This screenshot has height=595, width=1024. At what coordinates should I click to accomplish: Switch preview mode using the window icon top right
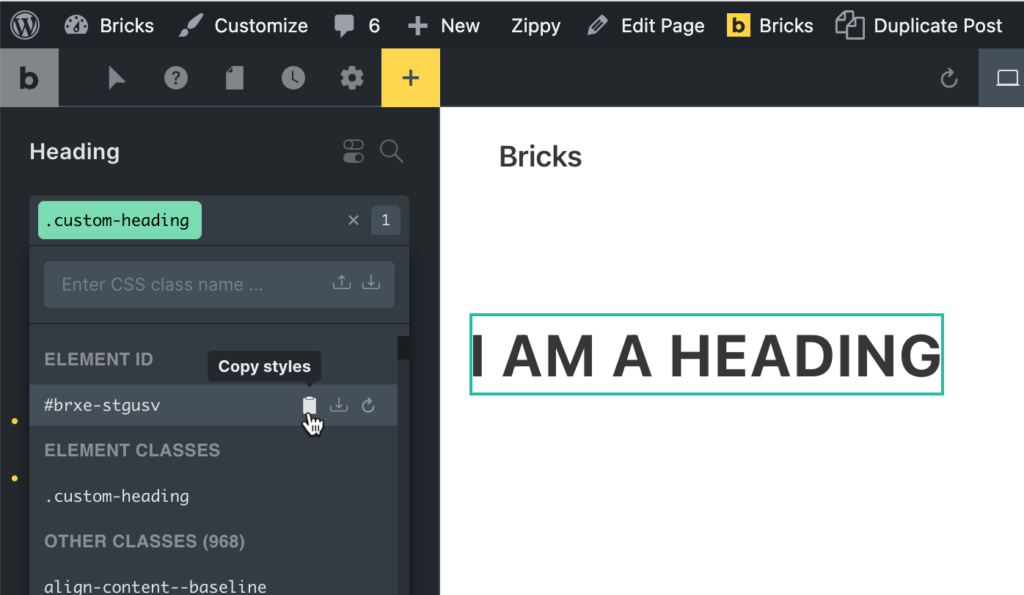tap(1008, 77)
